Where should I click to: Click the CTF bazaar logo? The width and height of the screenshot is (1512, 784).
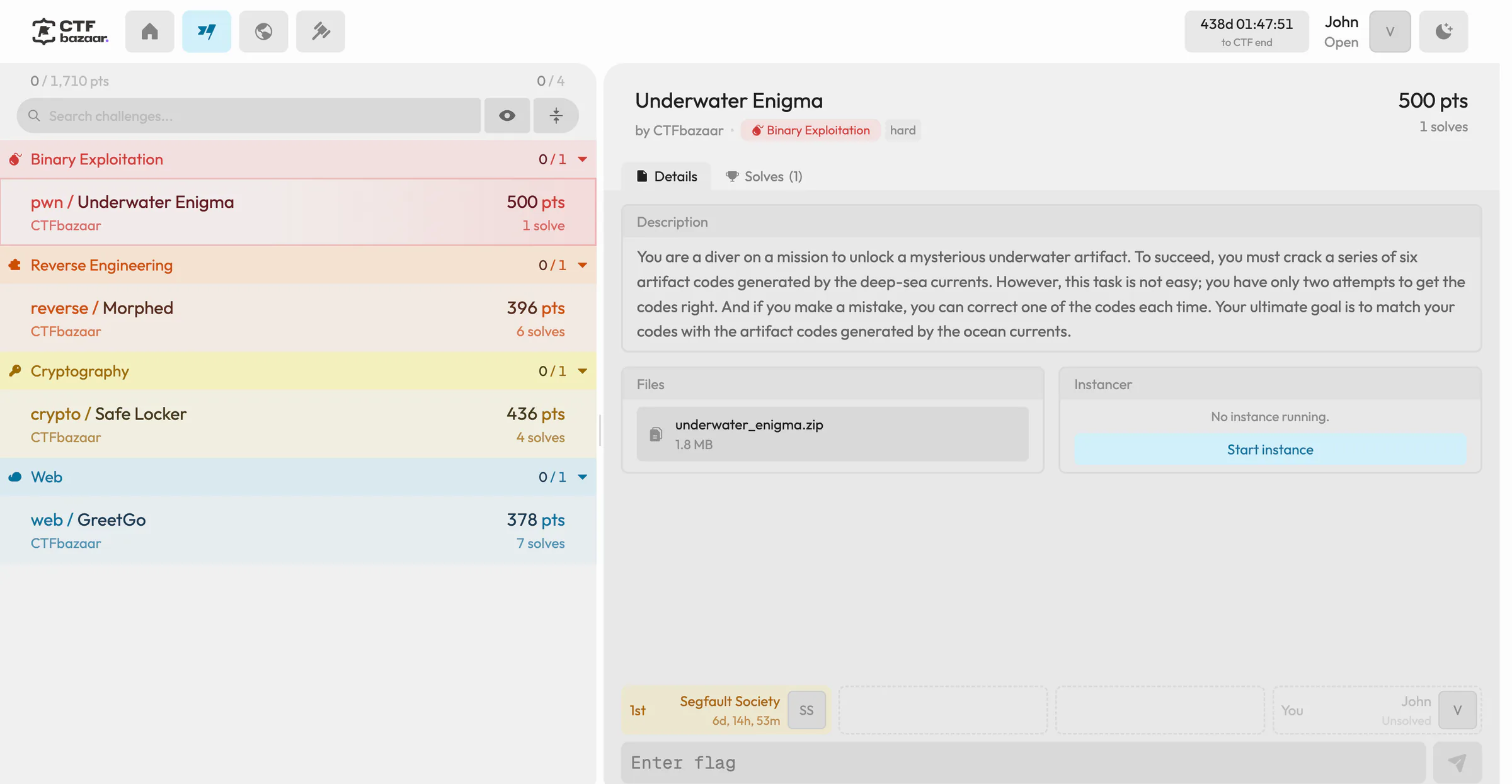tap(70, 31)
